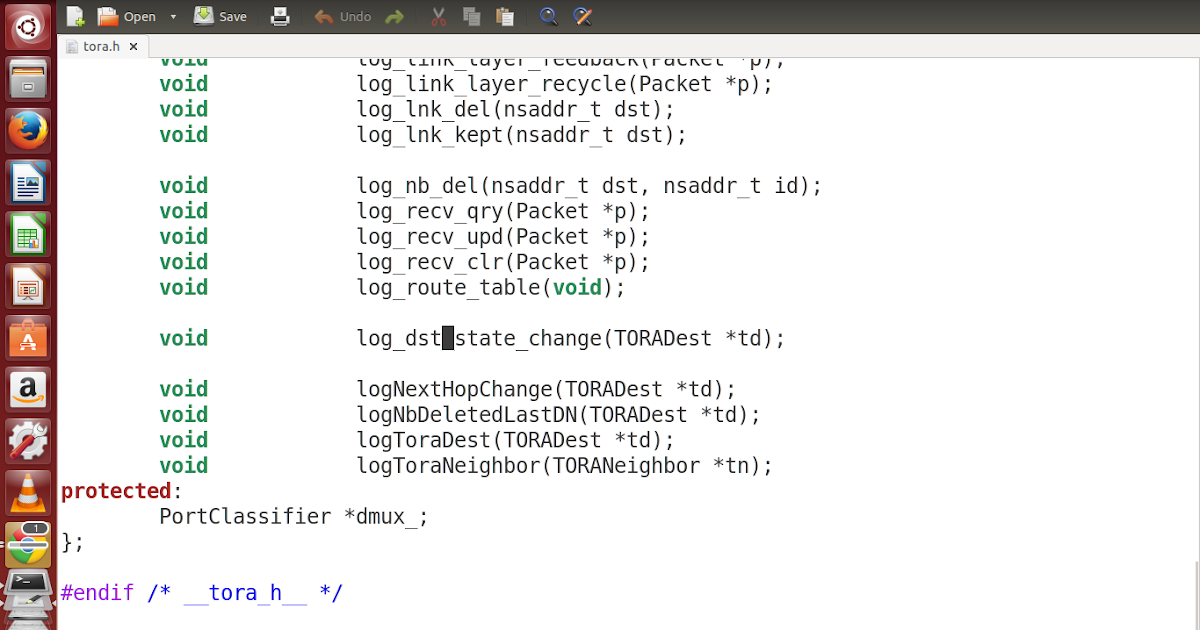
Task: Redo the last edit
Action: pyautogui.click(x=395, y=16)
